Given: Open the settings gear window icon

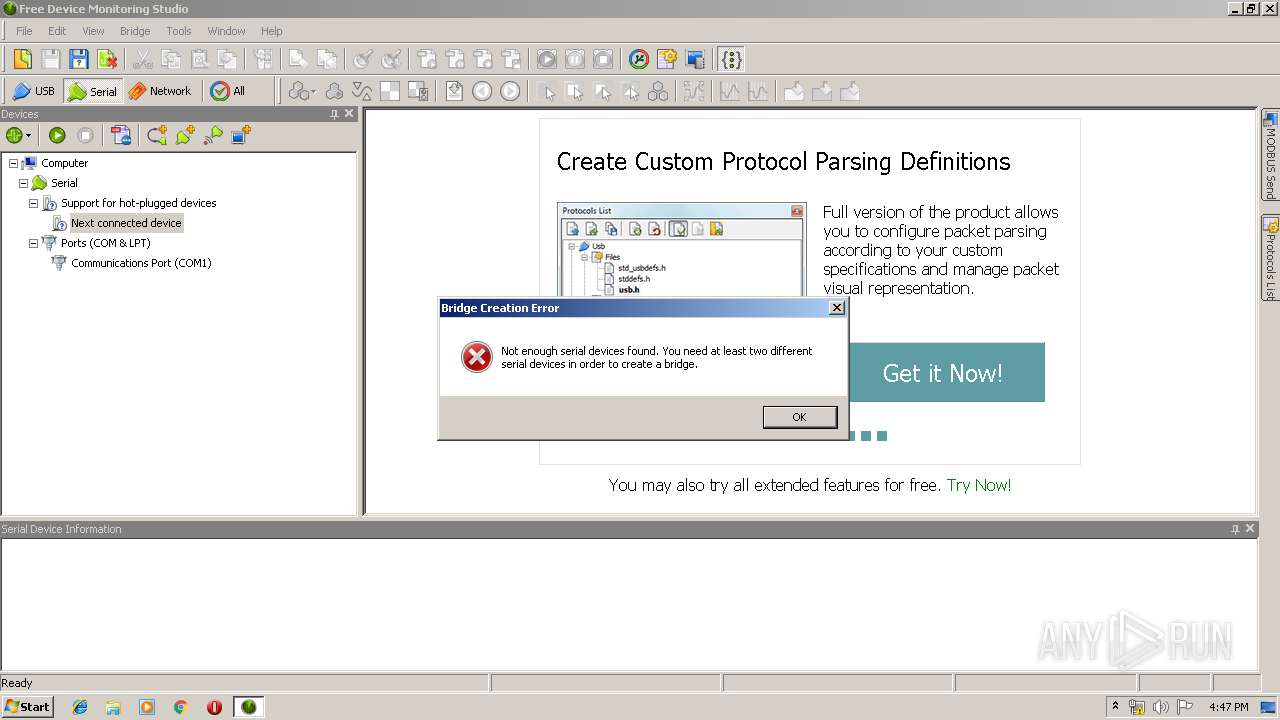Looking at the screenshot, I should pos(667,59).
